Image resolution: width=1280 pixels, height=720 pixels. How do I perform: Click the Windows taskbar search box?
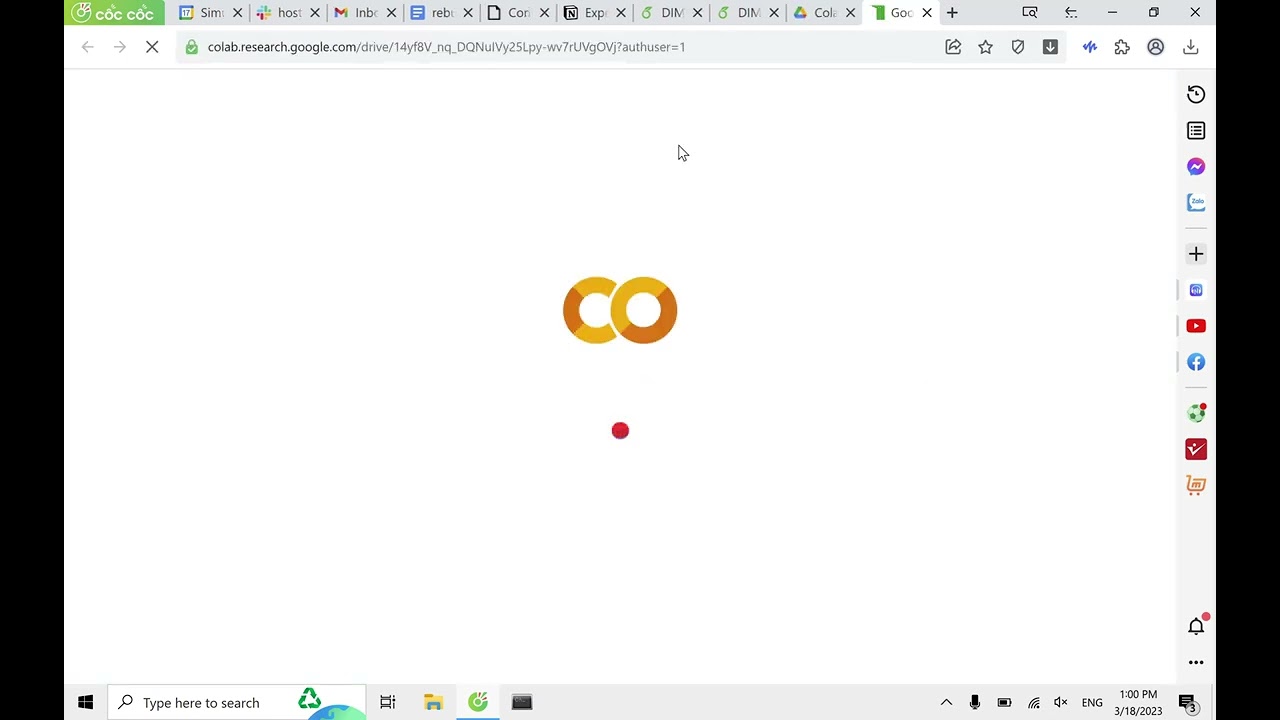tap(236, 703)
